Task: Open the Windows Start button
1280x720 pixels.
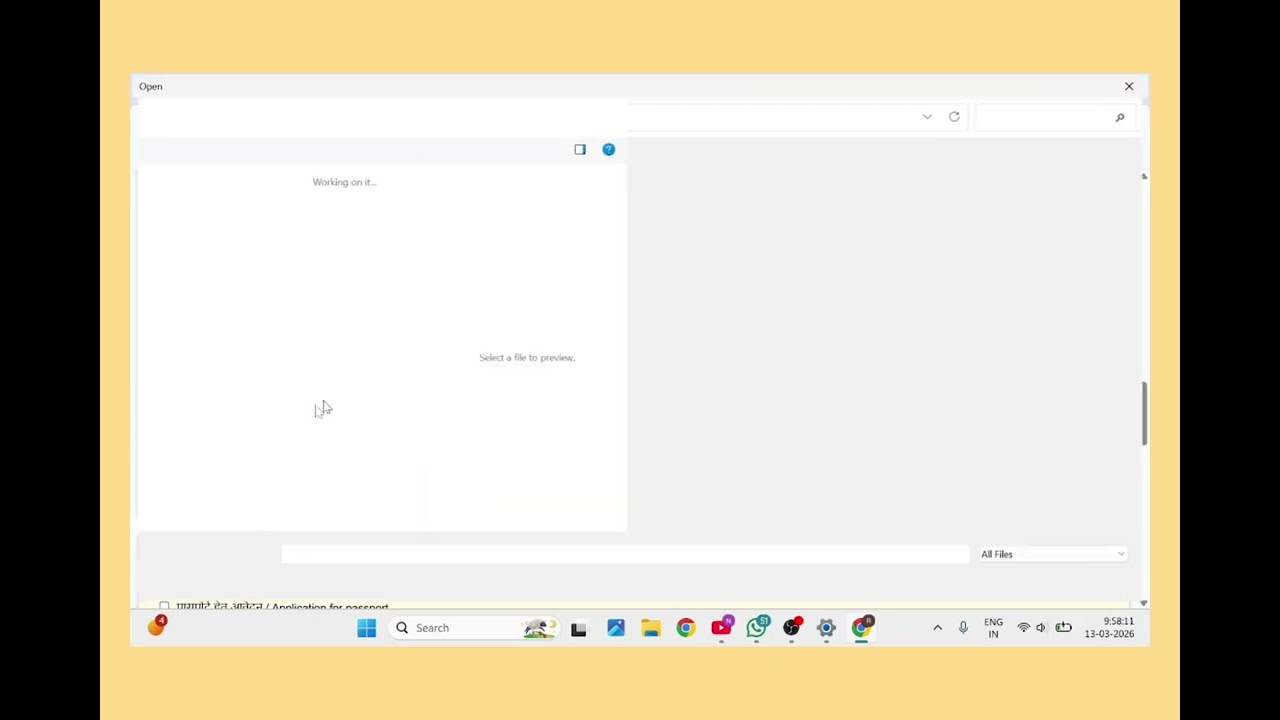Action: point(366,628)
